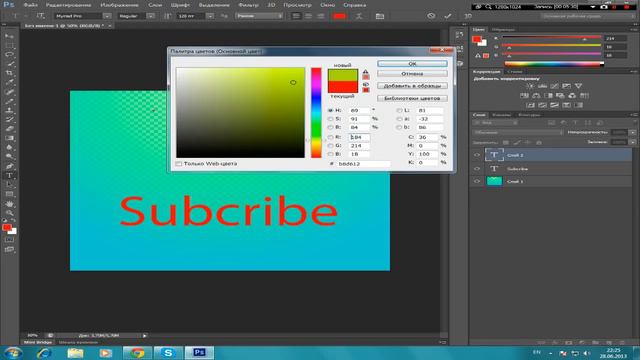The height and width of the screenshot is (360, 640).
Task: Select the S saturation radio button
Action: click(x=330, y=119)
